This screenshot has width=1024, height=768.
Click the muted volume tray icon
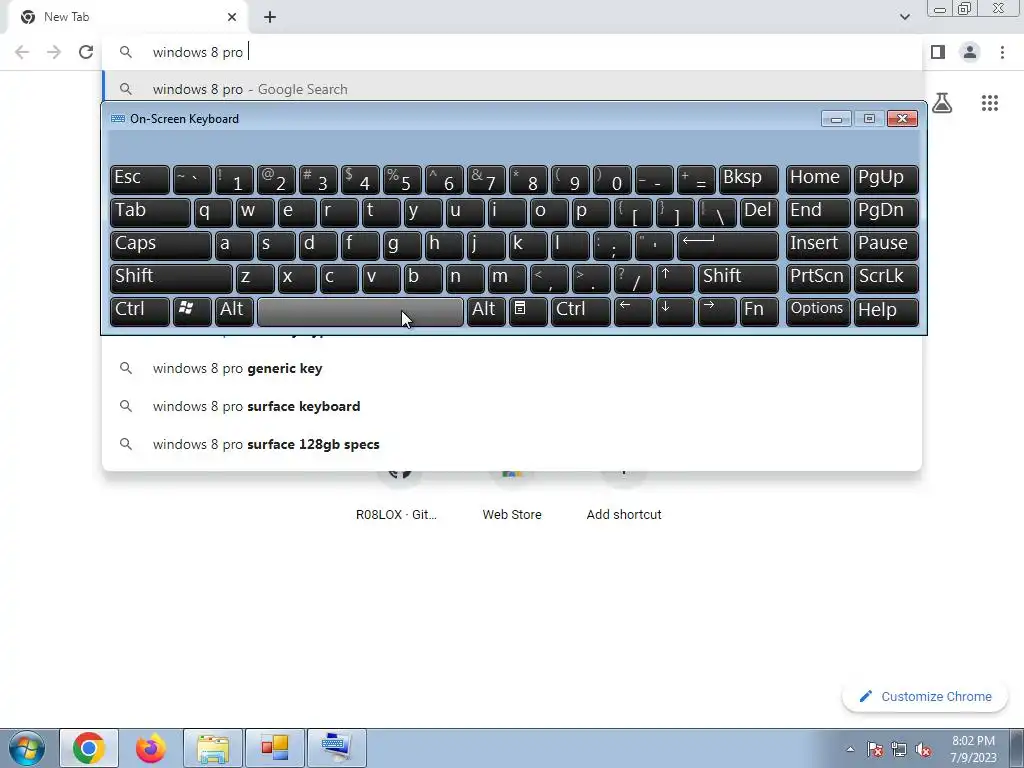[x=923, y=749]
